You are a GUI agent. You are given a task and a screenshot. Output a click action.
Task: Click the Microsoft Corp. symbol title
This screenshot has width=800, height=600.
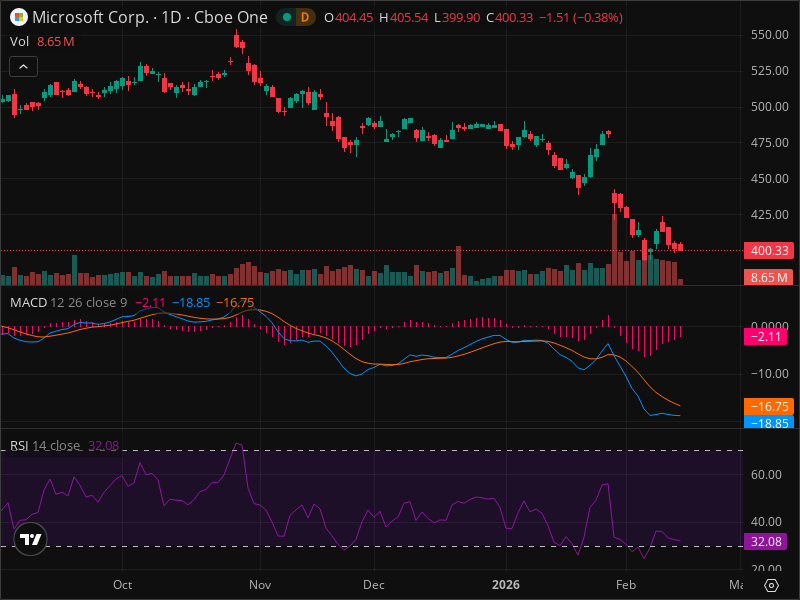click(91, 17)
